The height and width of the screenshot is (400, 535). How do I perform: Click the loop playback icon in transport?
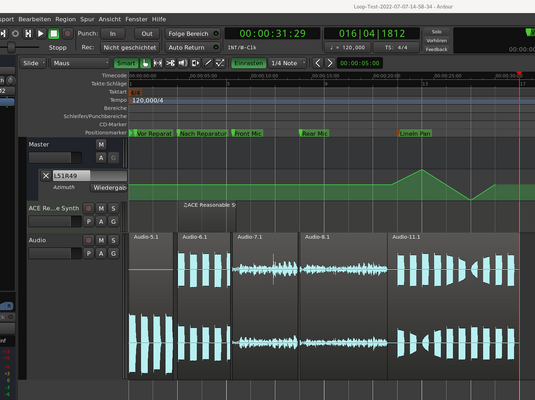click(15, 33)
